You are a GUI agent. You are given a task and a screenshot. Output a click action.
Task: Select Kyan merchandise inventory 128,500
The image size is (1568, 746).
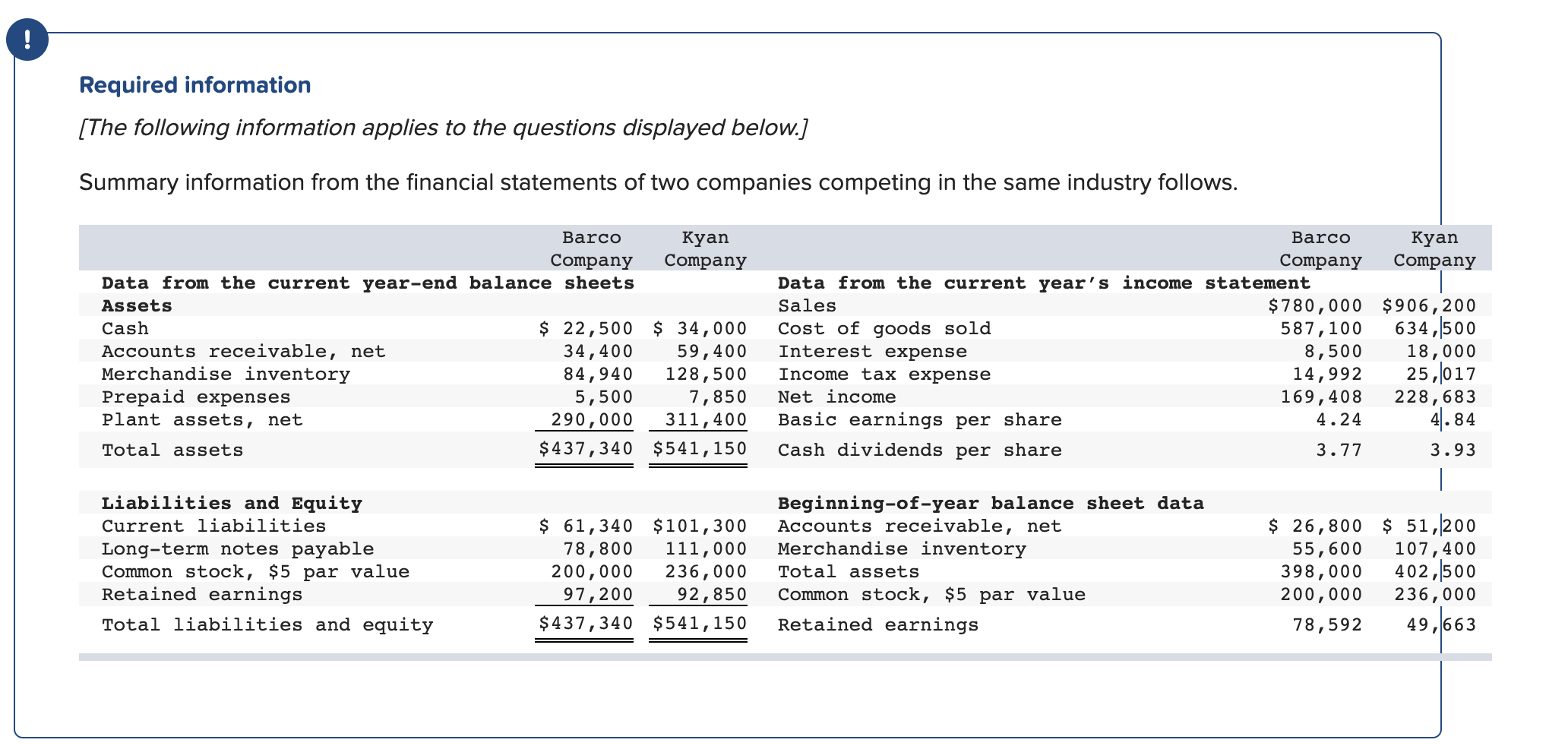click(706, 374)
